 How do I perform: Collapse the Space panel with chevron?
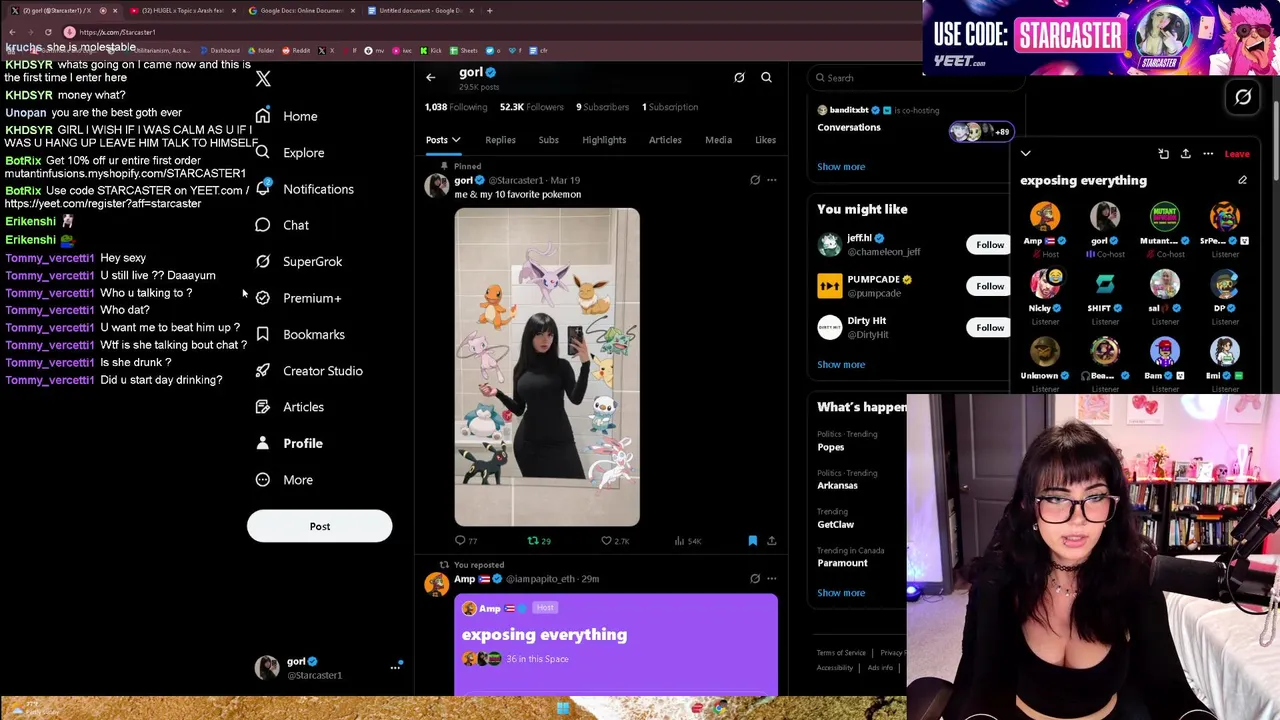(x=1025, y=154)
